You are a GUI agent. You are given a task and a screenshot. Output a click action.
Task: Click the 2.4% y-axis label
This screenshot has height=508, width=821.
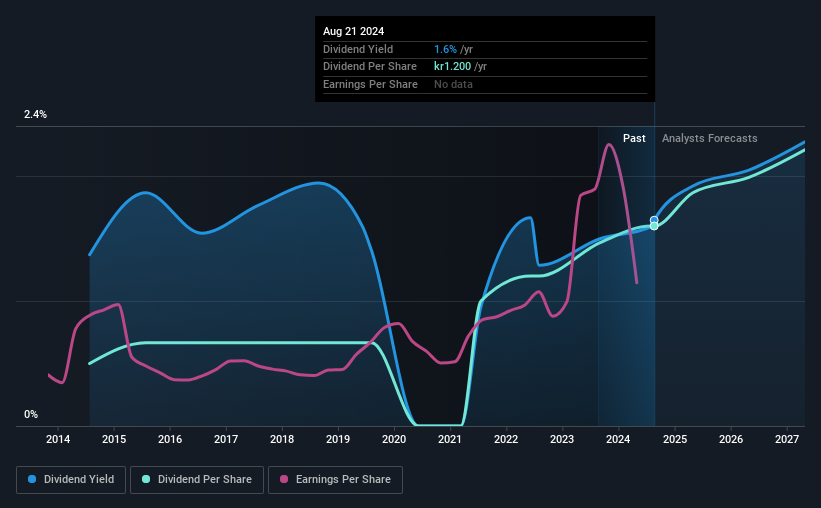click(x=35, y=114)
